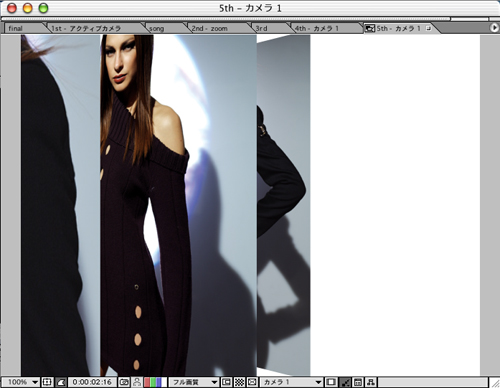This screenshot has width=500, height=388.
Task: Click the small button on 5th tab
Action: click(428, 29)
